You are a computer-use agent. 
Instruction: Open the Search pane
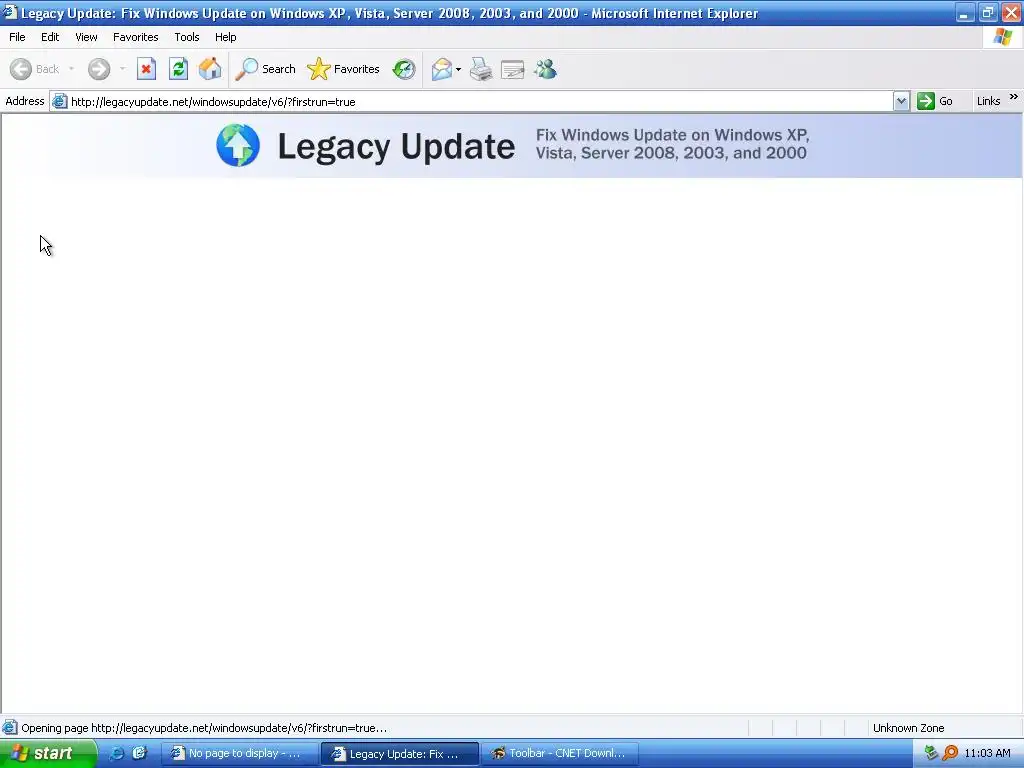tap(265, 69)
